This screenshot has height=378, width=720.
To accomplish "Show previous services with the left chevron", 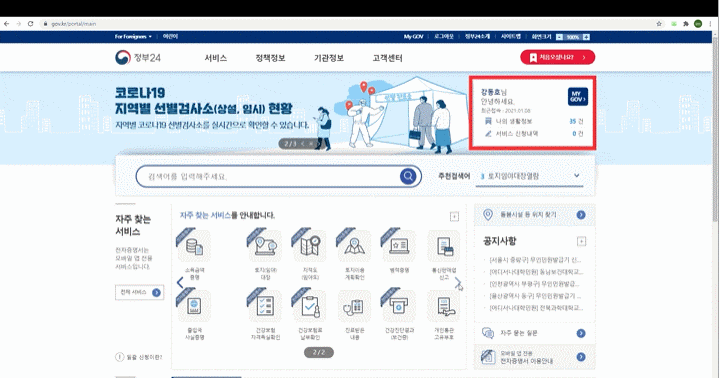I will [180, 283].
